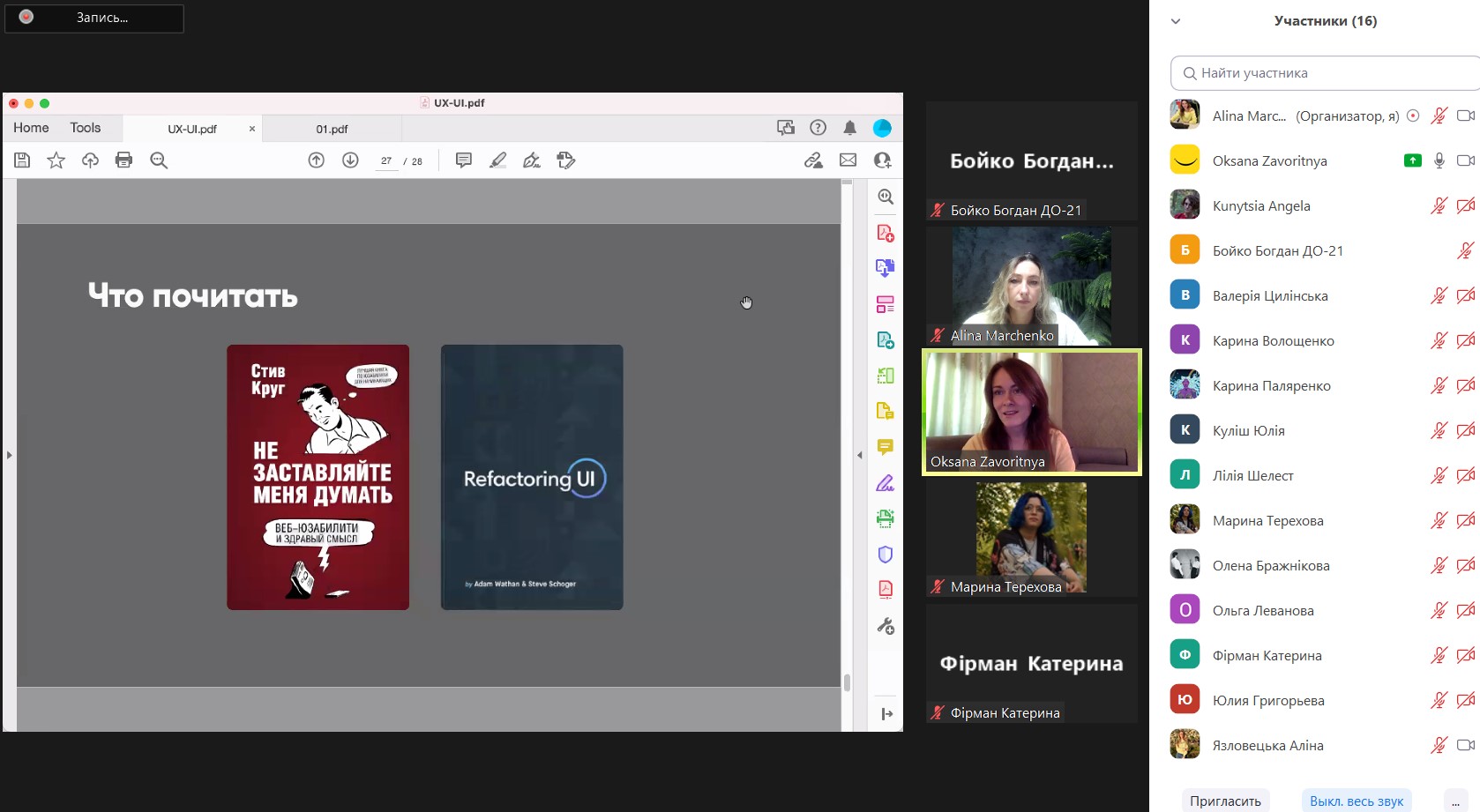Switch to the UX-UI.pdf tab
This screenshot has width=1480, height=812.
tap(191, 129)
